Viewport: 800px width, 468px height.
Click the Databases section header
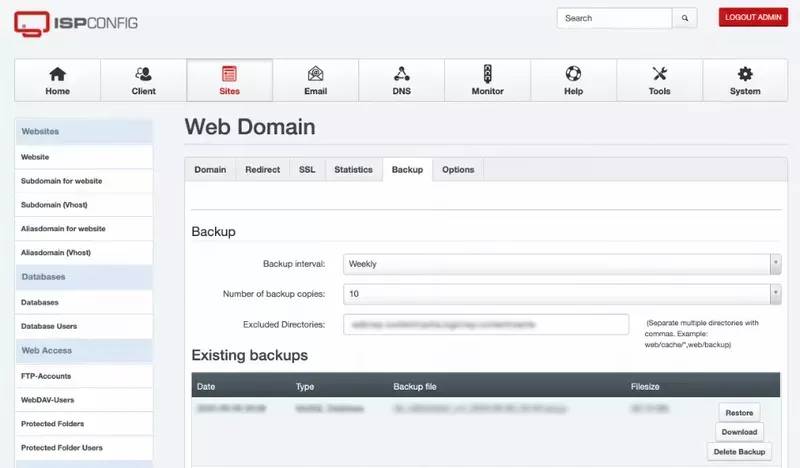84,277
